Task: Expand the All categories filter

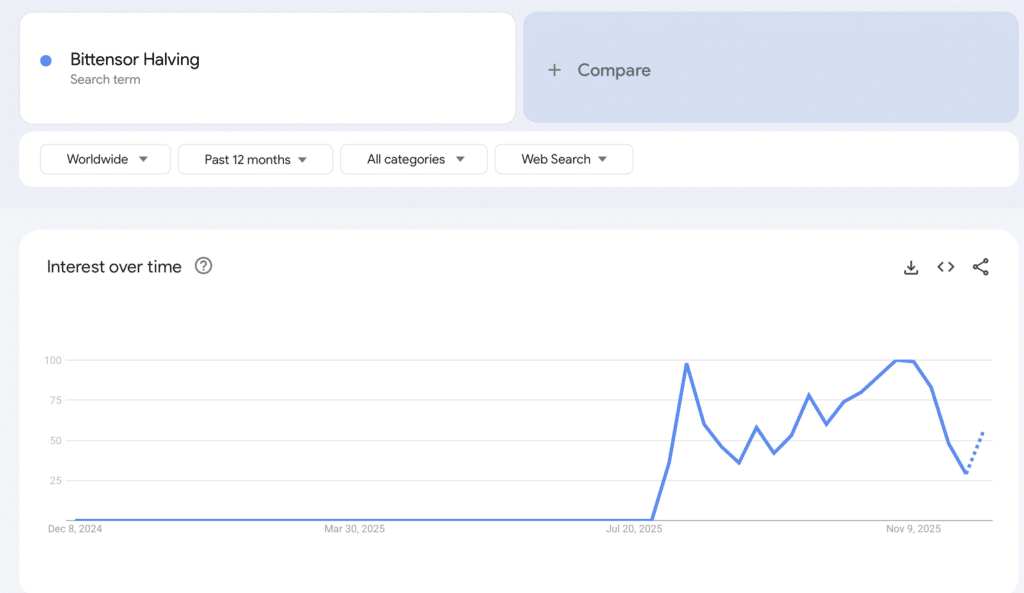Action: click(x=413, y=159)
